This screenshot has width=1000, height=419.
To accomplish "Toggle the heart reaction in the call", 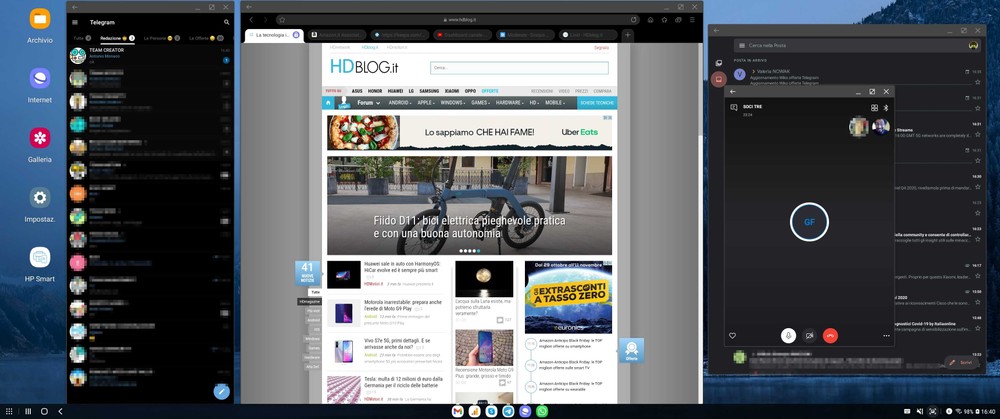I will click(x=733, y=336).
